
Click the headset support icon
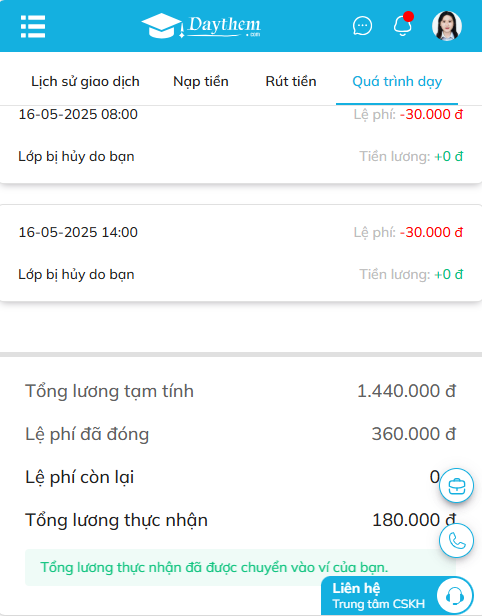(455, 596)
